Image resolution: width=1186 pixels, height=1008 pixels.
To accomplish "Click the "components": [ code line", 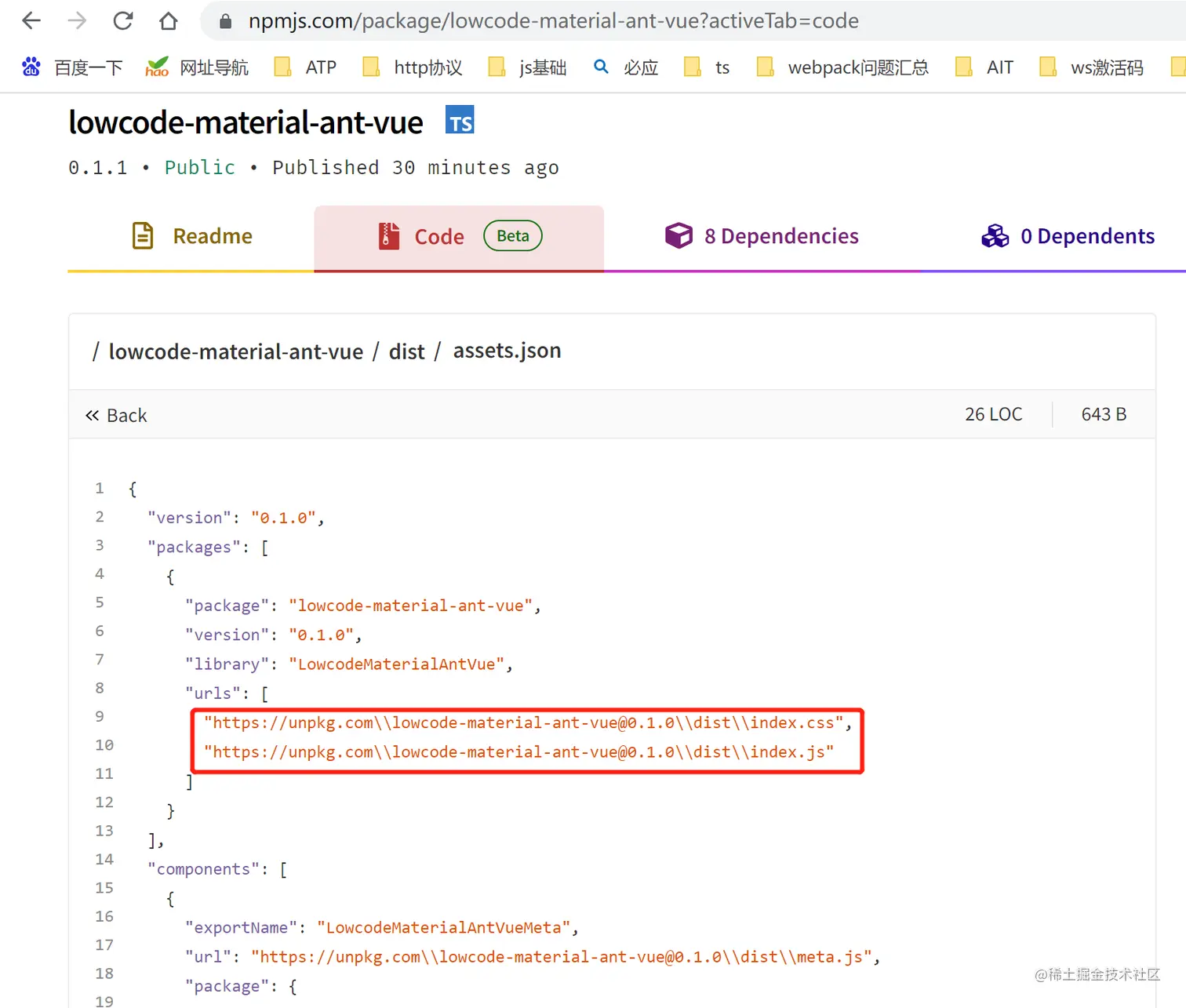I will 217,869.
